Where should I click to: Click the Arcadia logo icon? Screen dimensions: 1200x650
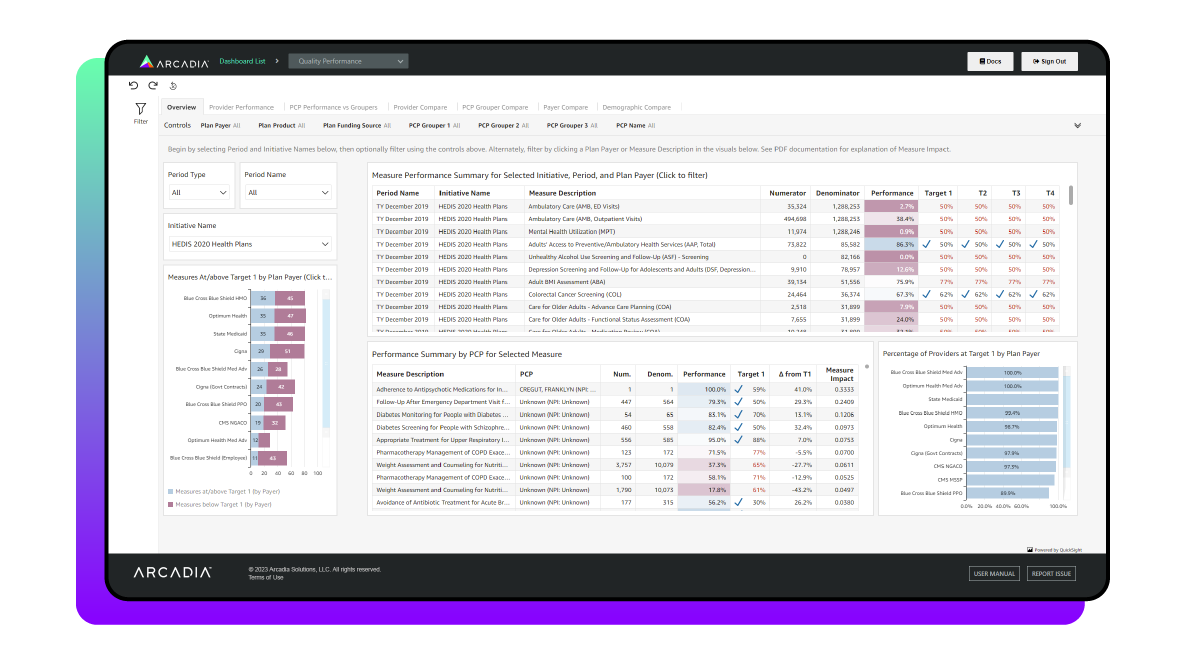(148, 60)
